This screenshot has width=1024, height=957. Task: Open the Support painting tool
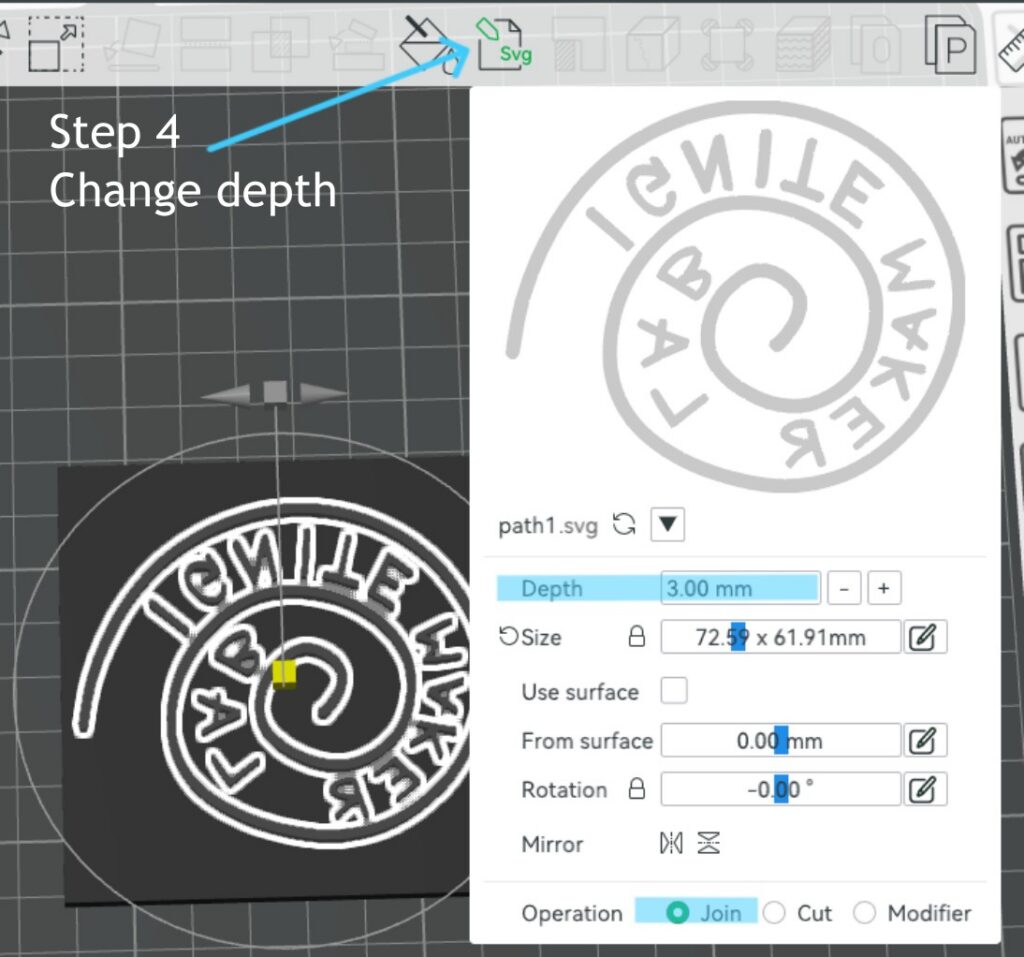click(x=357, y=44)
